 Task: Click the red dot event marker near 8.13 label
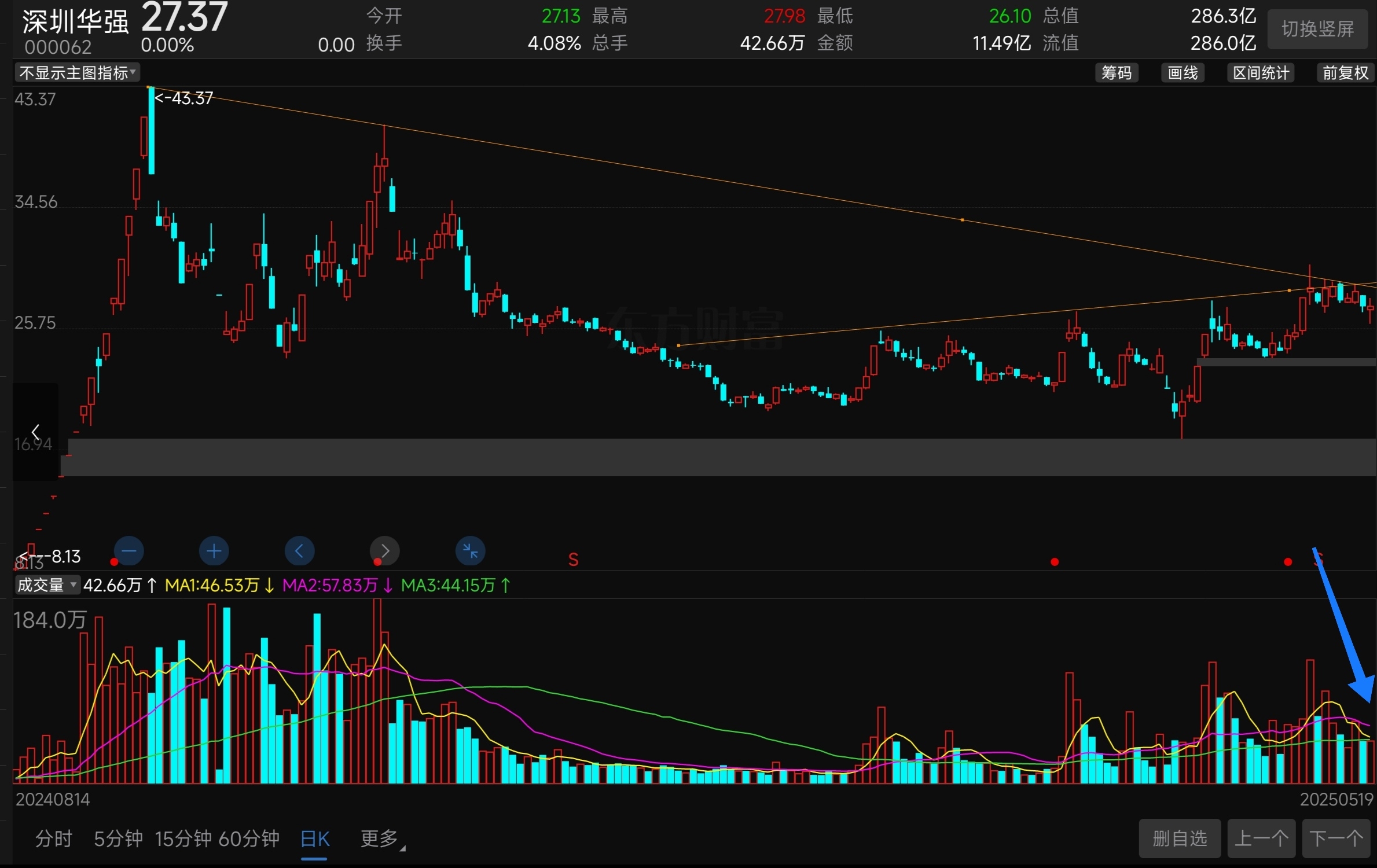click(114, 562)
